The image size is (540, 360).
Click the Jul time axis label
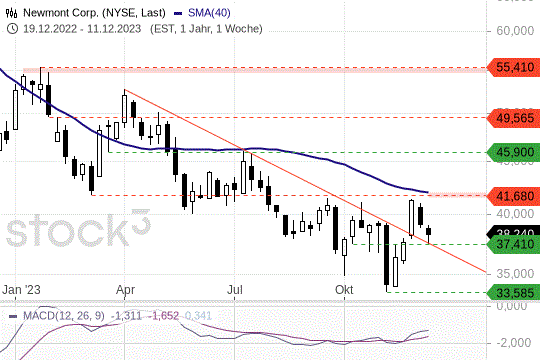coord(235,290)
